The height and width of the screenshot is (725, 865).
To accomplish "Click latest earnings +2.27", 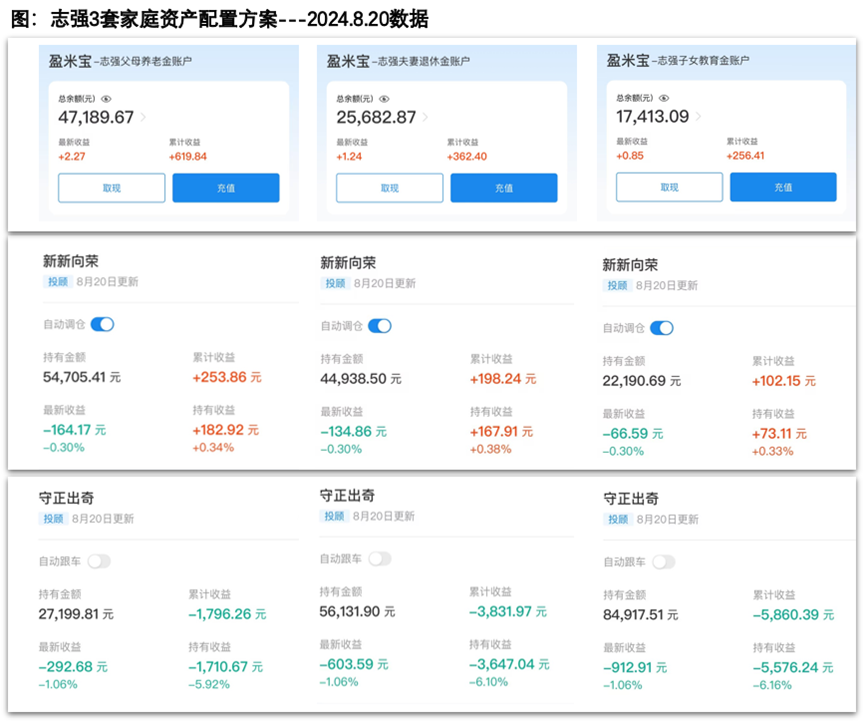I will (x=72, y=157).
